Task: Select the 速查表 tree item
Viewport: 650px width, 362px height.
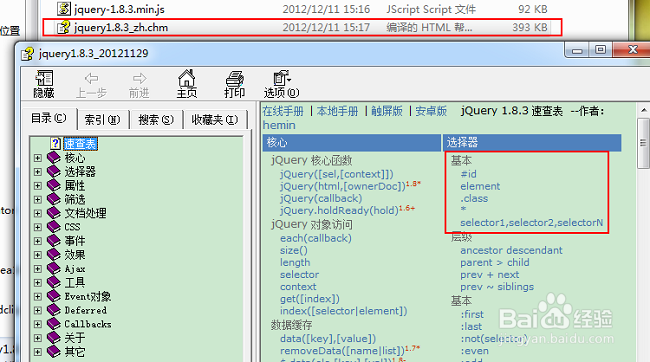Action: [80, 144]
